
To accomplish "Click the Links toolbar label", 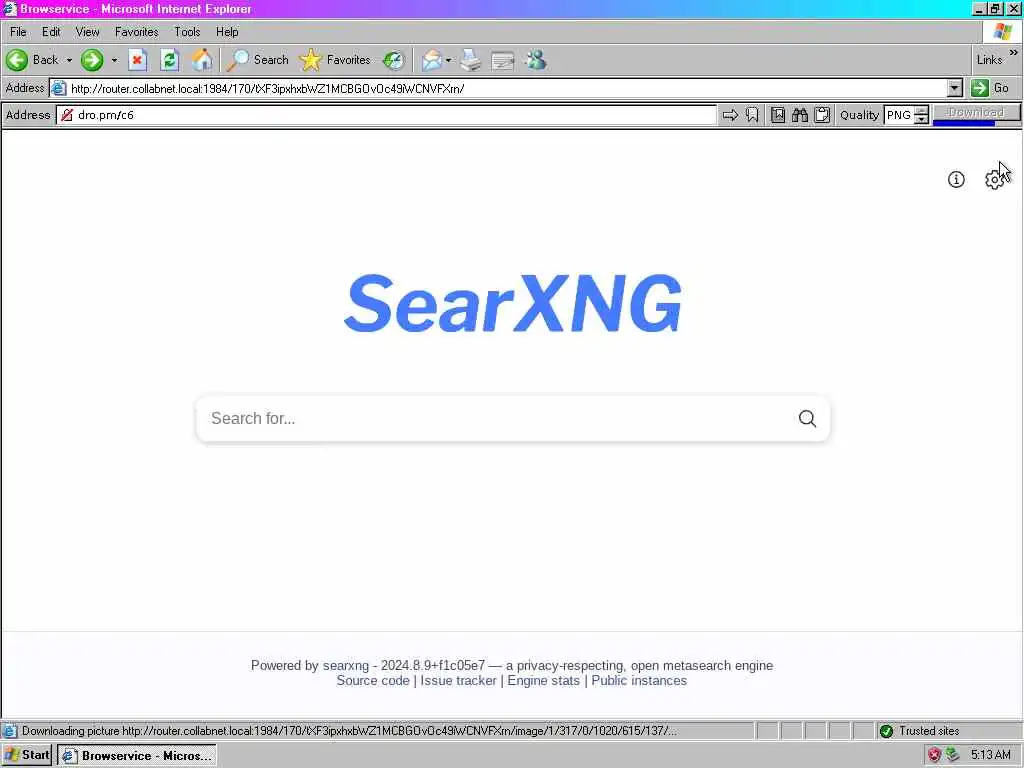I will coord(989,59).
